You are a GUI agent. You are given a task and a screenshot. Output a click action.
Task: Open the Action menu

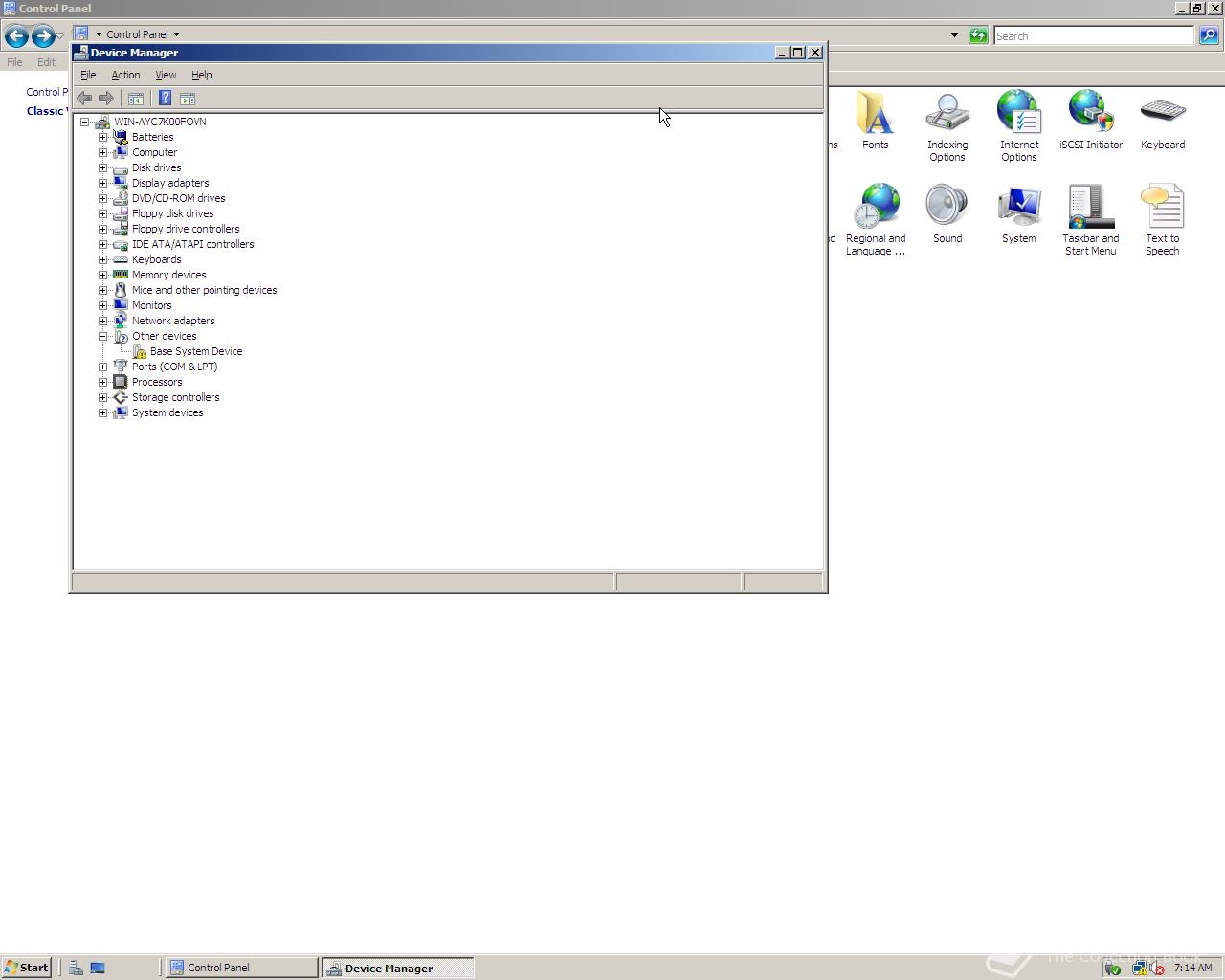[125, 75]
